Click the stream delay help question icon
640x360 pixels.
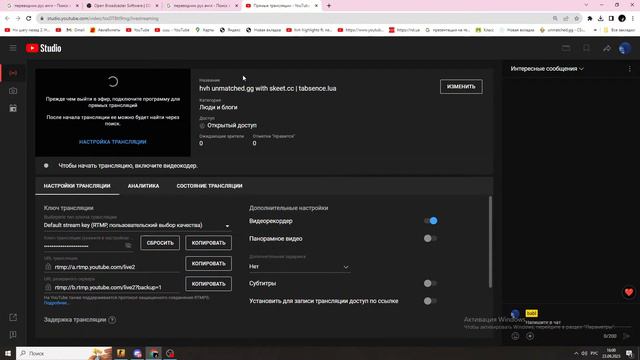click(x=112, y=320)
